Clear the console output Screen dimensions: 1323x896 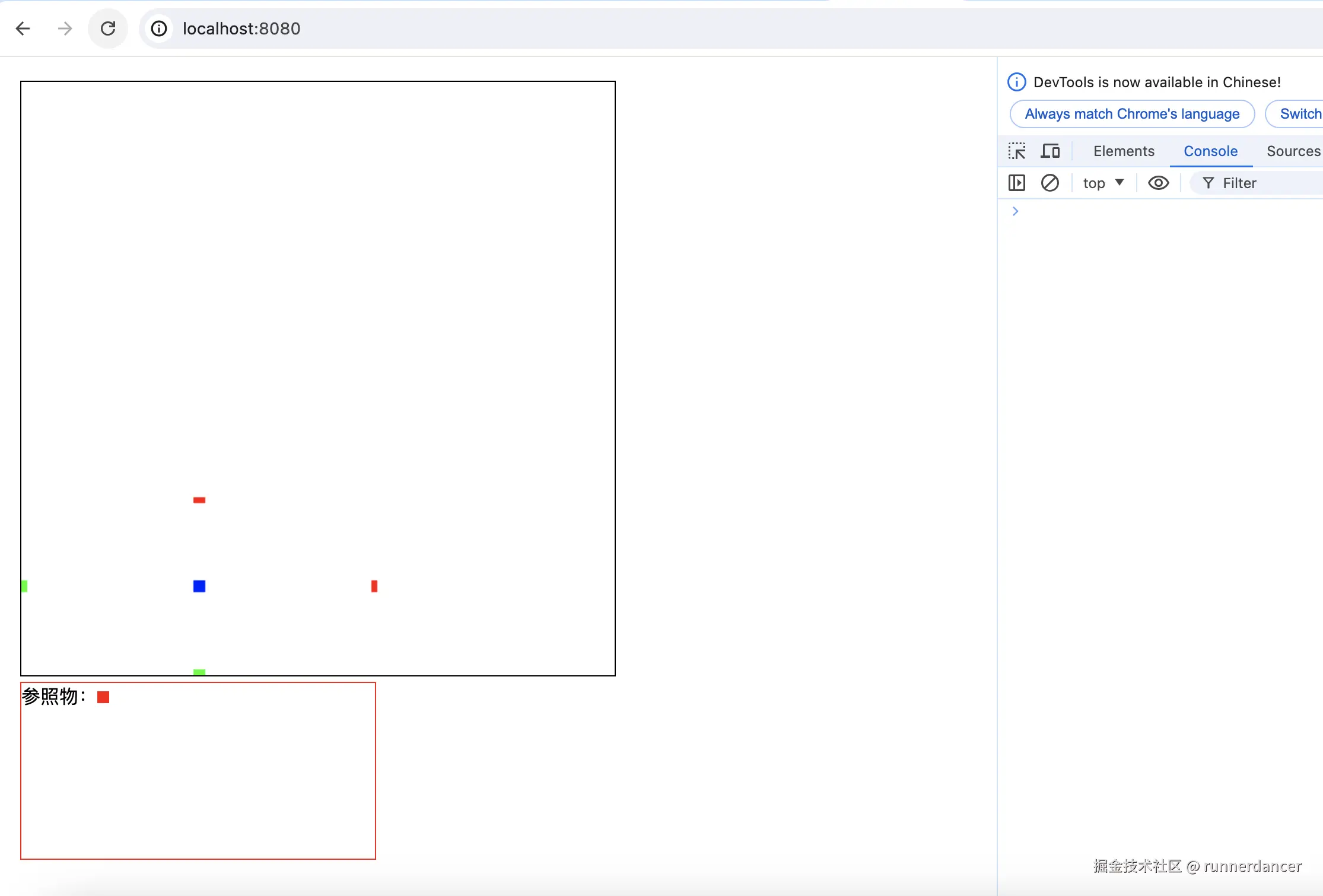click(1050, 183)
